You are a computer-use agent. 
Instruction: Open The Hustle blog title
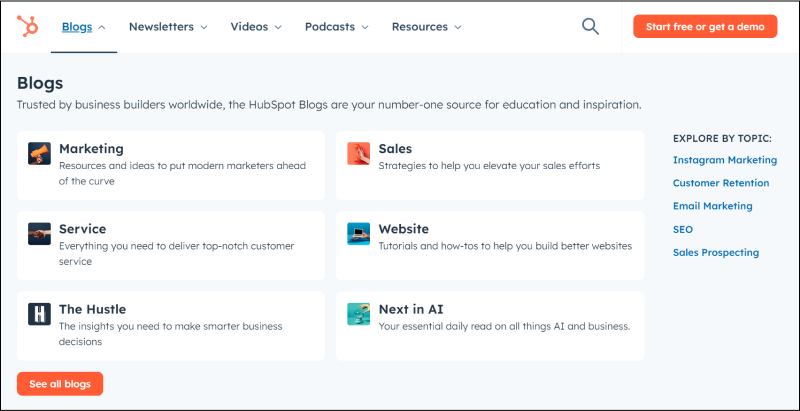point(92,309)
